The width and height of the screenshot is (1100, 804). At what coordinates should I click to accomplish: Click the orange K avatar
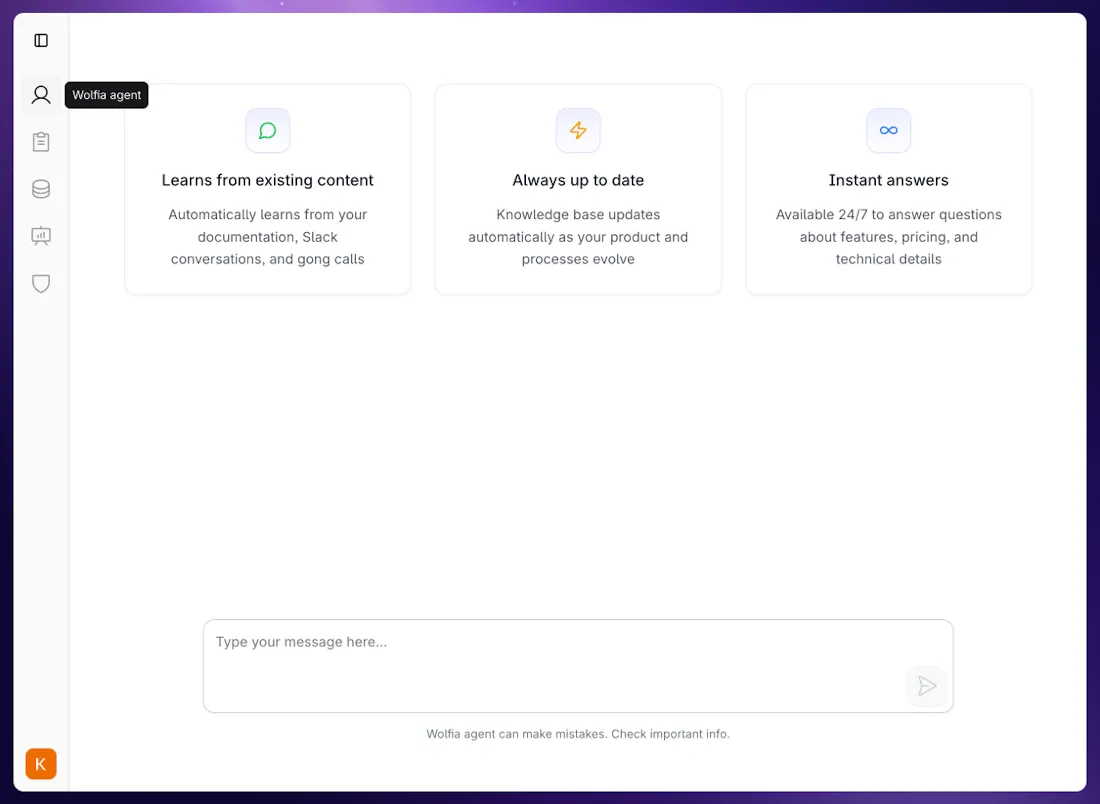coord(41,764)
